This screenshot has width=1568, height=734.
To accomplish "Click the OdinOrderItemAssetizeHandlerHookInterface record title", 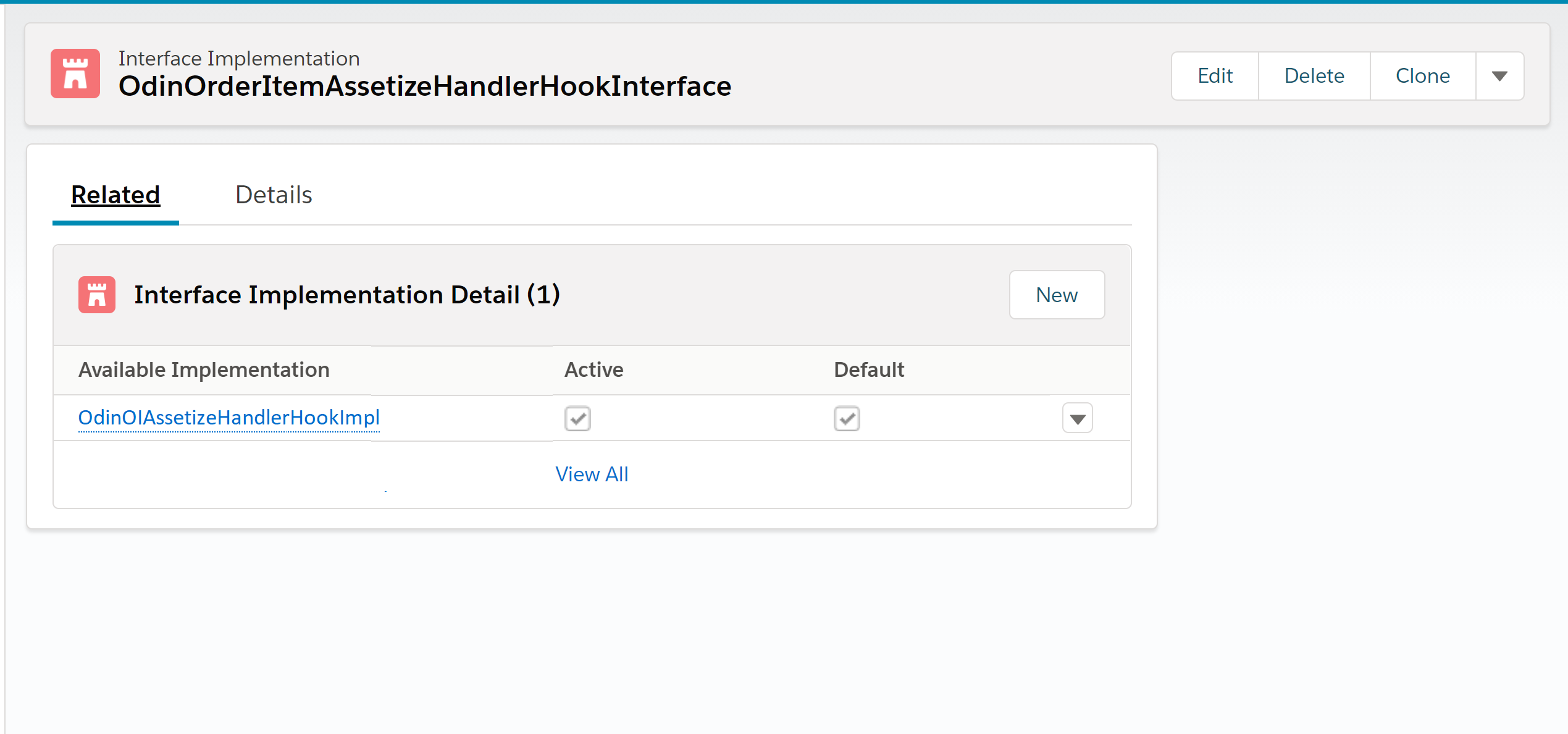I will tap(425, 86).
